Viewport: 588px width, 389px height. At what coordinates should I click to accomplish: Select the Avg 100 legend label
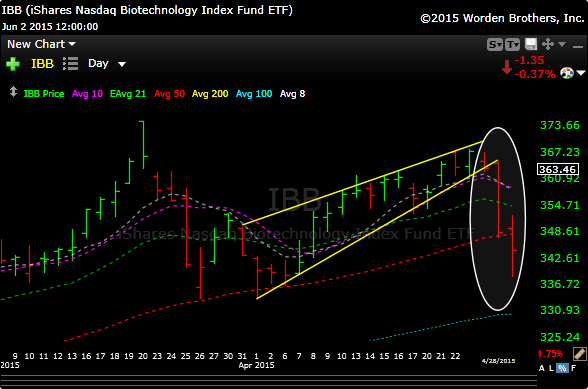tap(254, 94)
